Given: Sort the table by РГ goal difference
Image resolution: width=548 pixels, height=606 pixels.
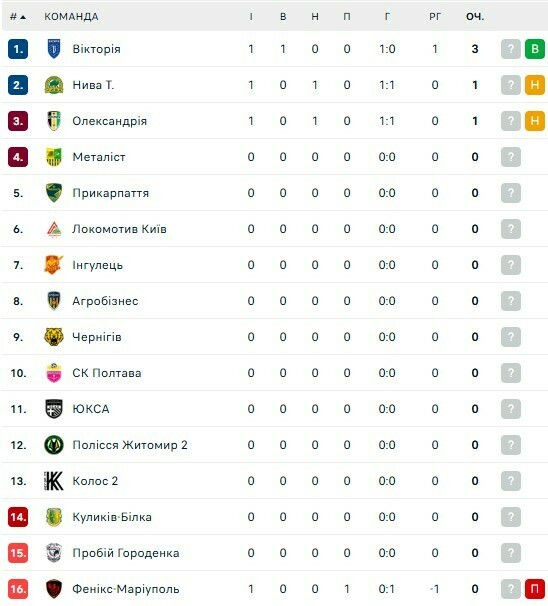Looking at the screenshot, I should (435, 17).
